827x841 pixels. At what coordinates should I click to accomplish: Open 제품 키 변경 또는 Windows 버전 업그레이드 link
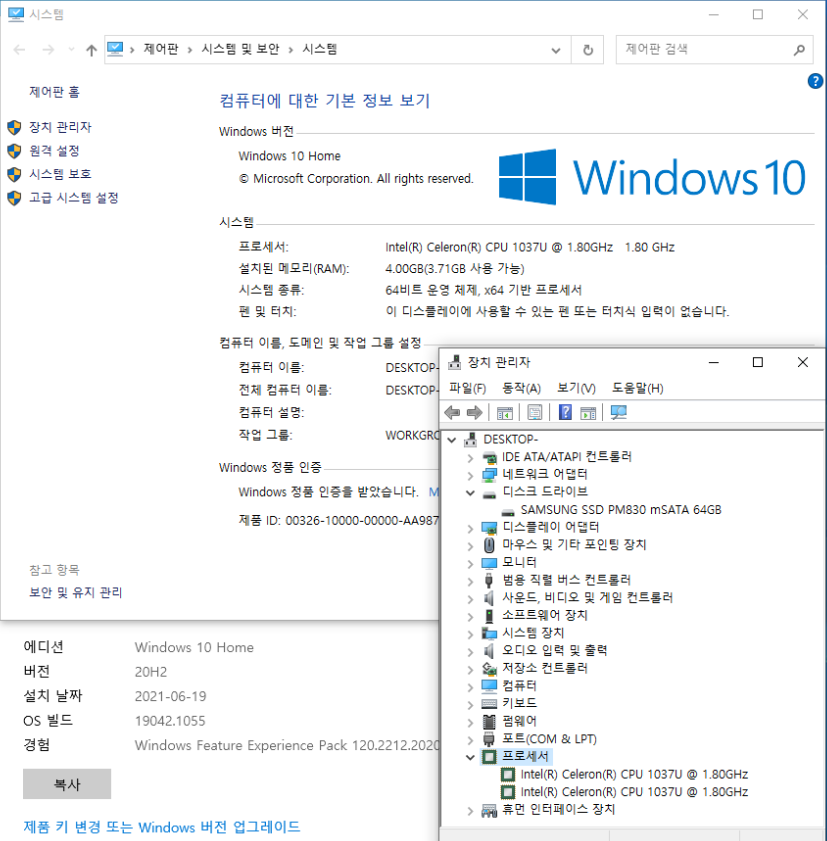[161, 827]
